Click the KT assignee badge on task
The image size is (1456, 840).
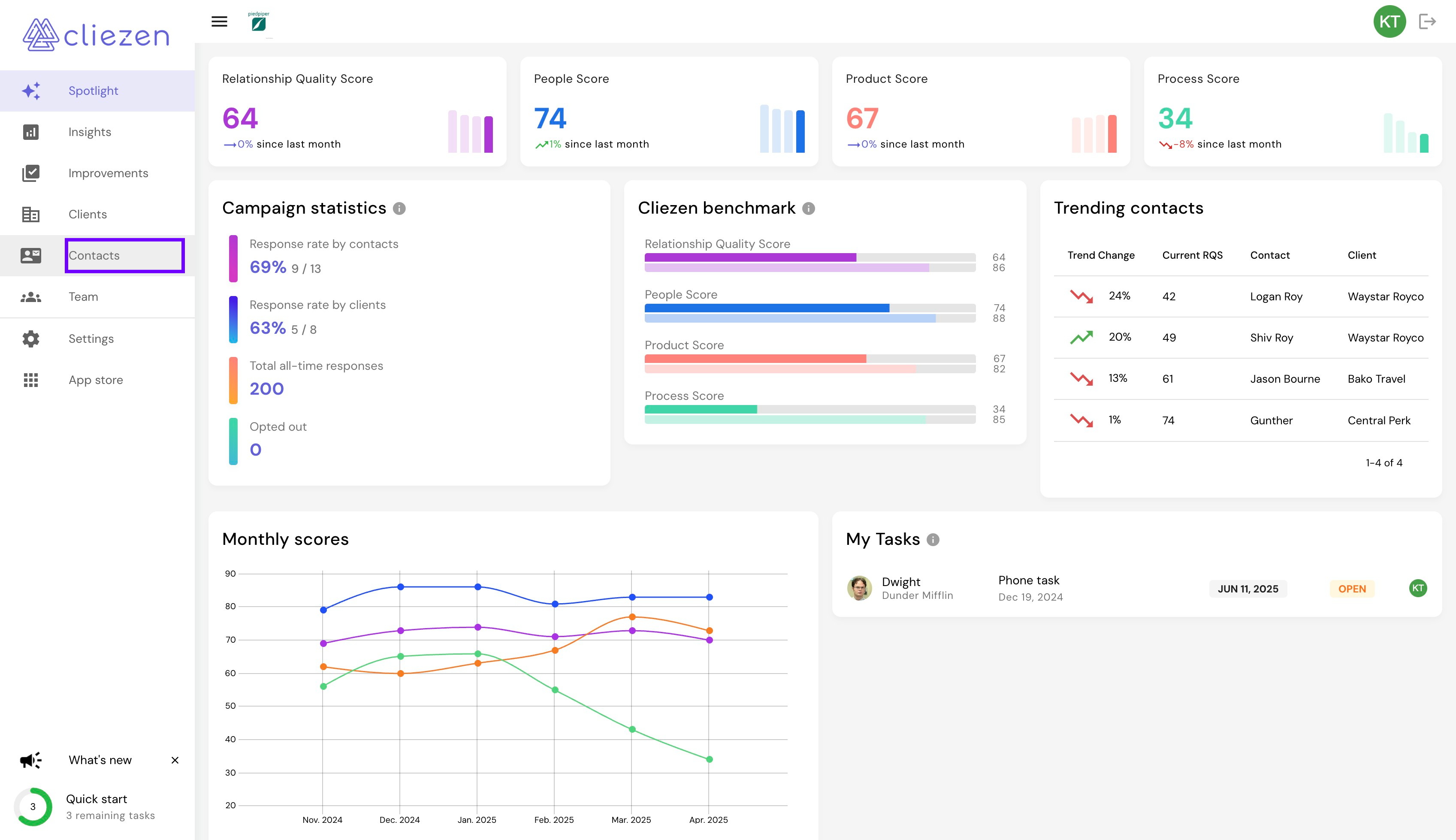pos(1418,588)
